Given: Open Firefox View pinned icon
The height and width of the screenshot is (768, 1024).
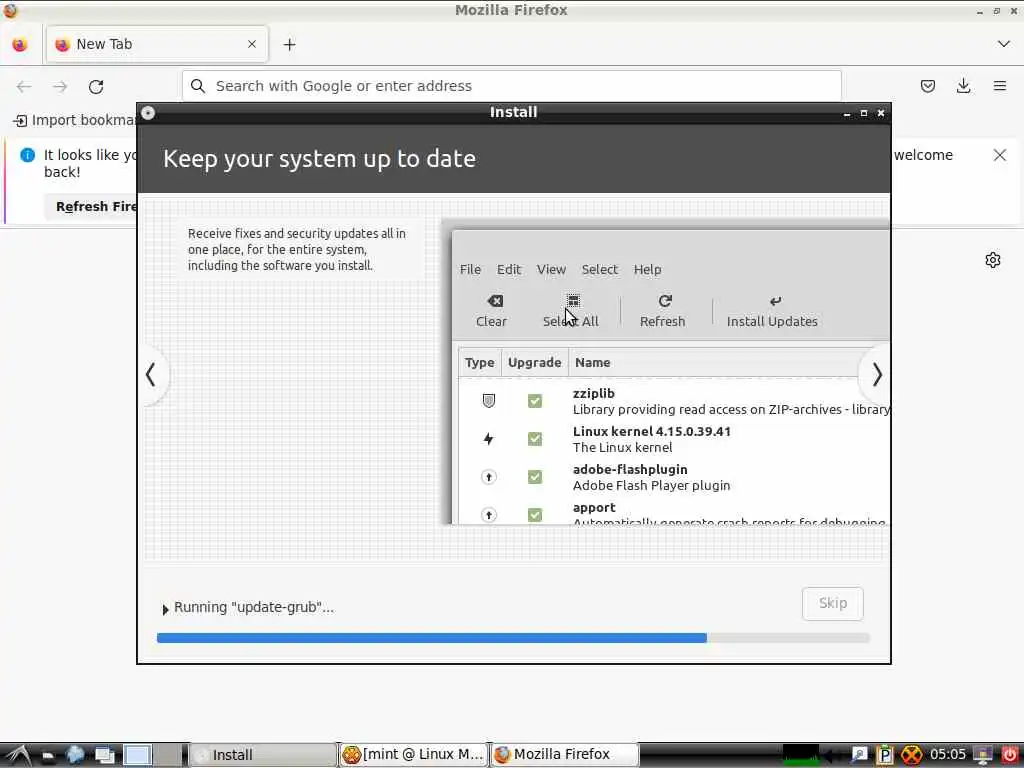Looking at the screenshot, I should [x=20, y=44].
